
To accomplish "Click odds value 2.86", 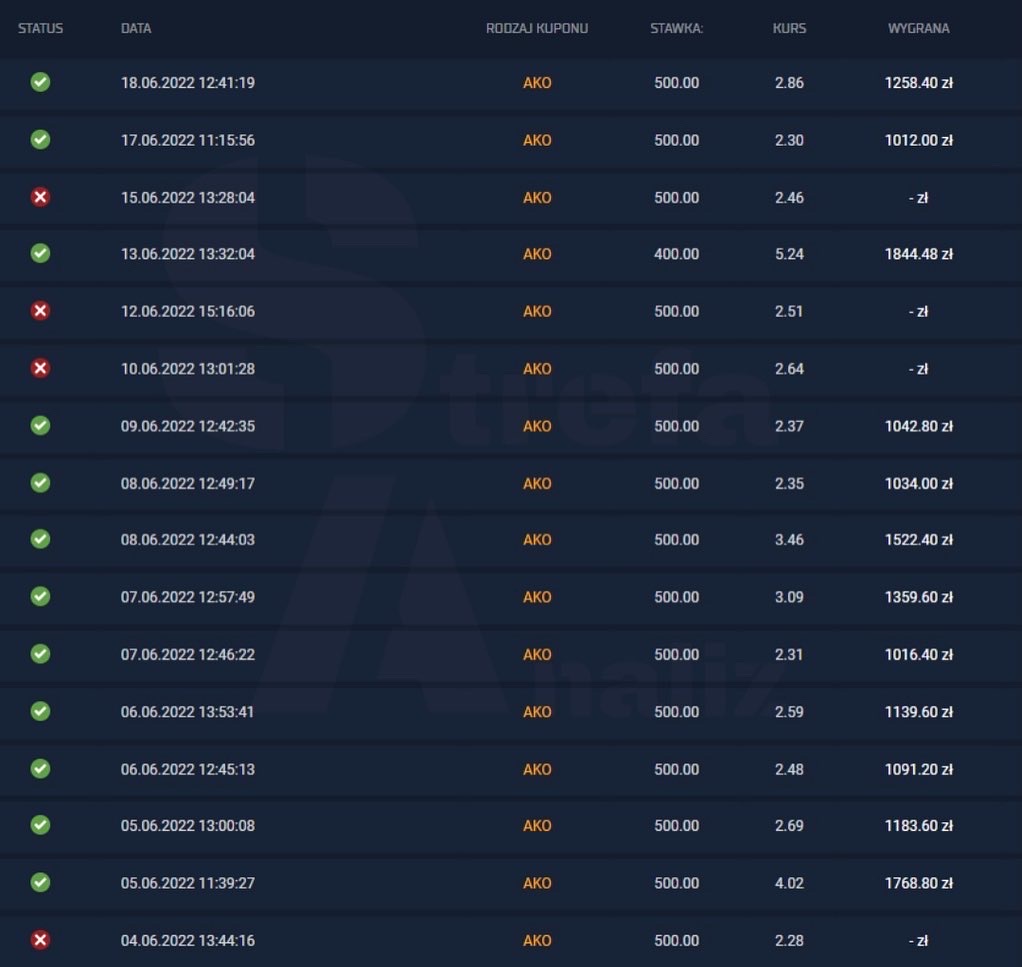I will [x=789, y=83].
